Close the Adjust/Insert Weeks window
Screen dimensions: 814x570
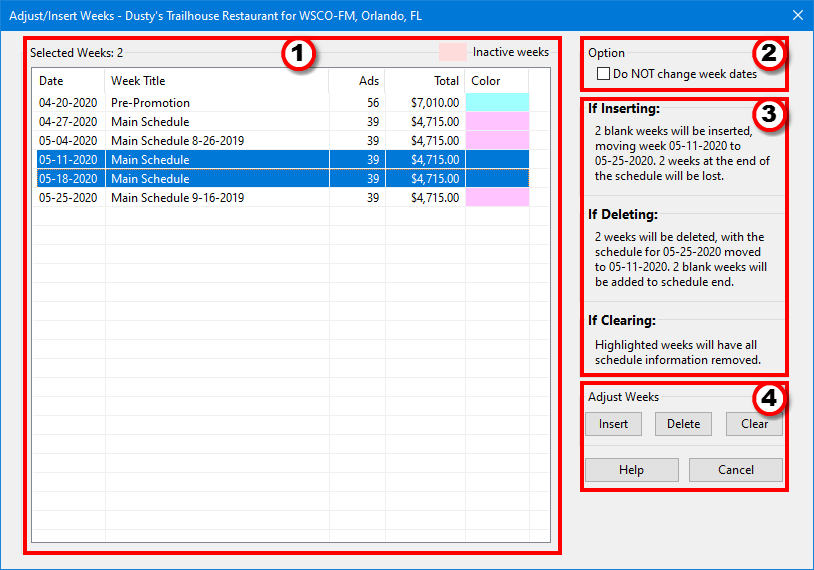coord(797,15)
